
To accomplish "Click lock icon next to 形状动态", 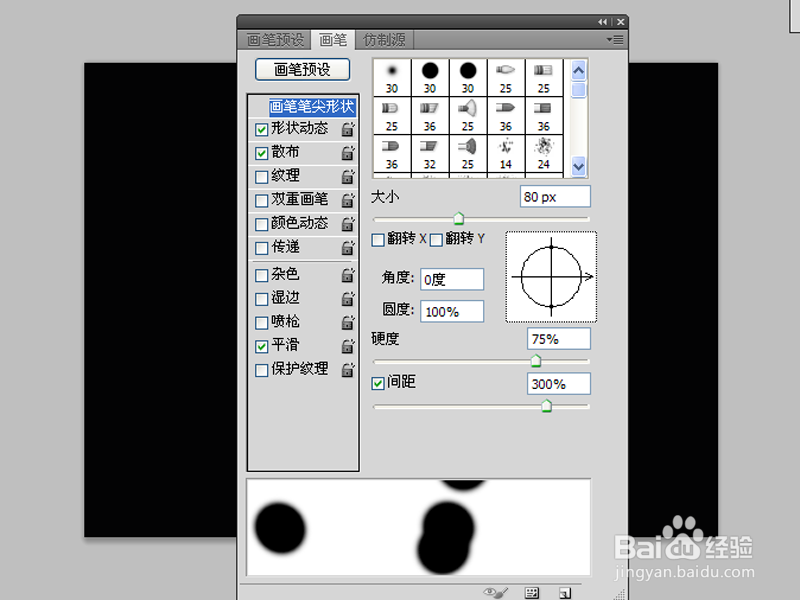I will (x=348, y=129).
